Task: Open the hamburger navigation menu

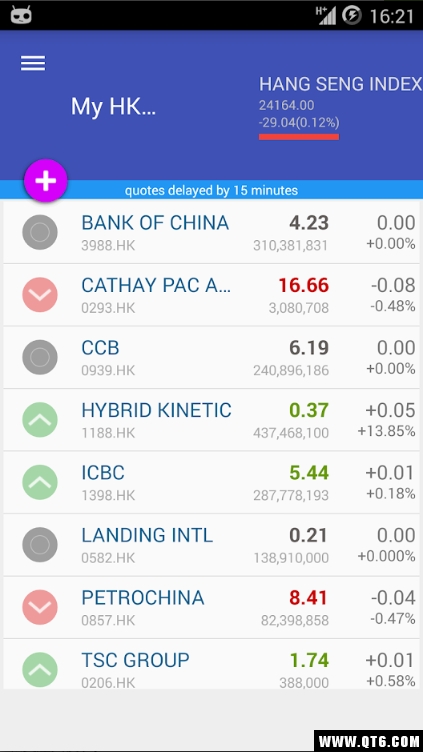Action: point(33,63)
